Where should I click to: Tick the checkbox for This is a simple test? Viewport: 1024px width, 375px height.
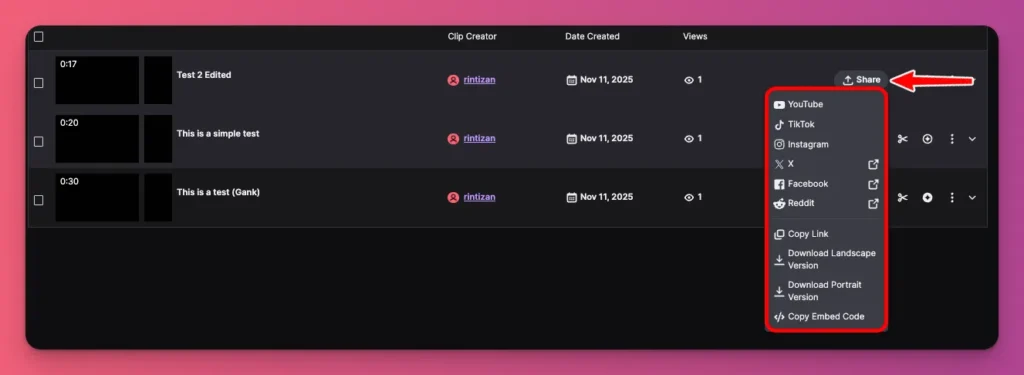pos(39,142)
